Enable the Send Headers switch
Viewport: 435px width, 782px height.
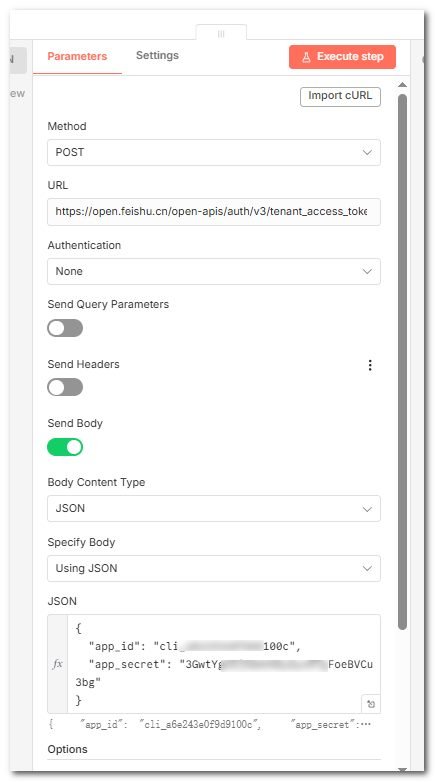(65, 387)
